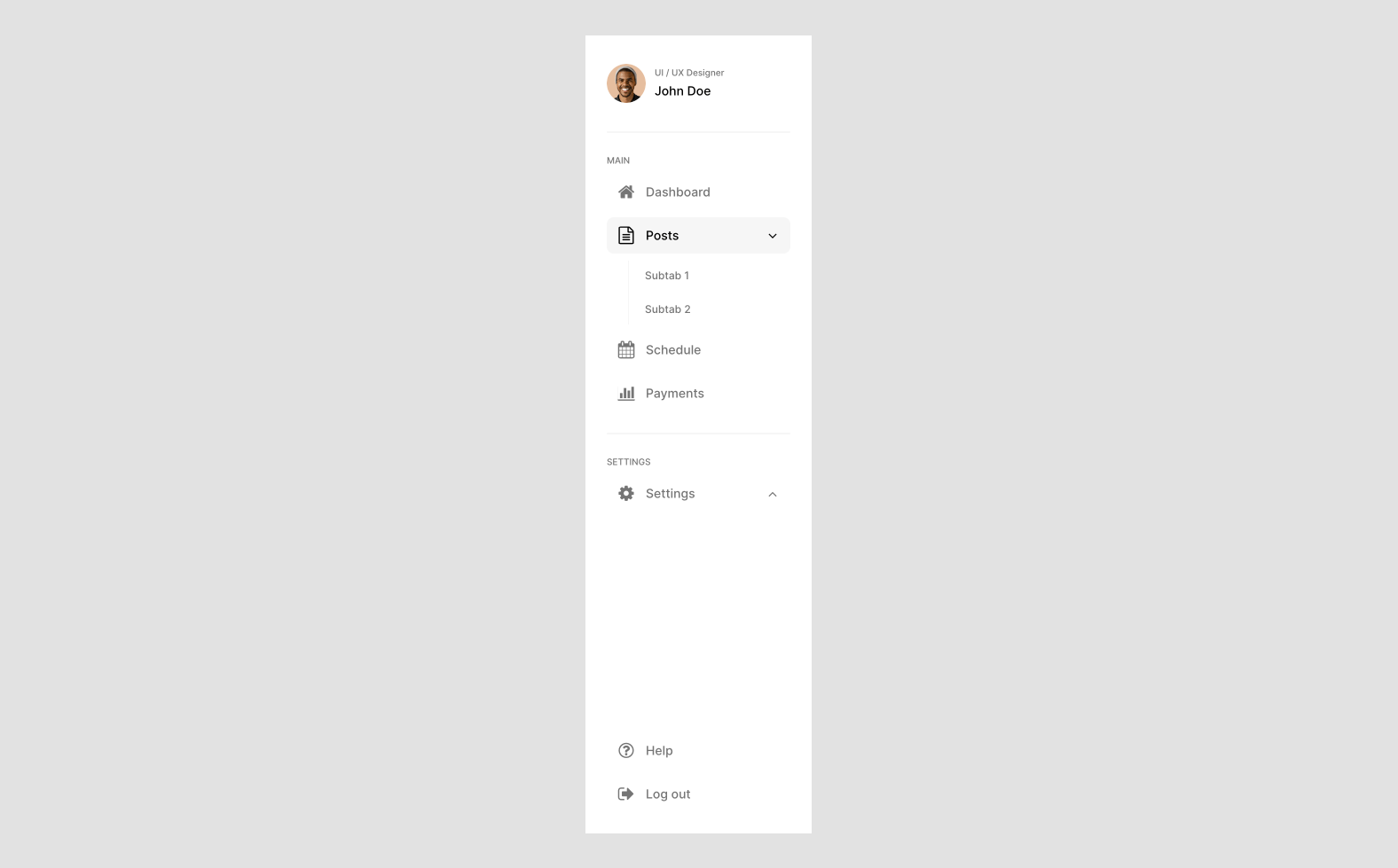This screenshot has width=1398, height=868.
Task: Click the Log out arrow icon
Action: click(x=626, y=794)
